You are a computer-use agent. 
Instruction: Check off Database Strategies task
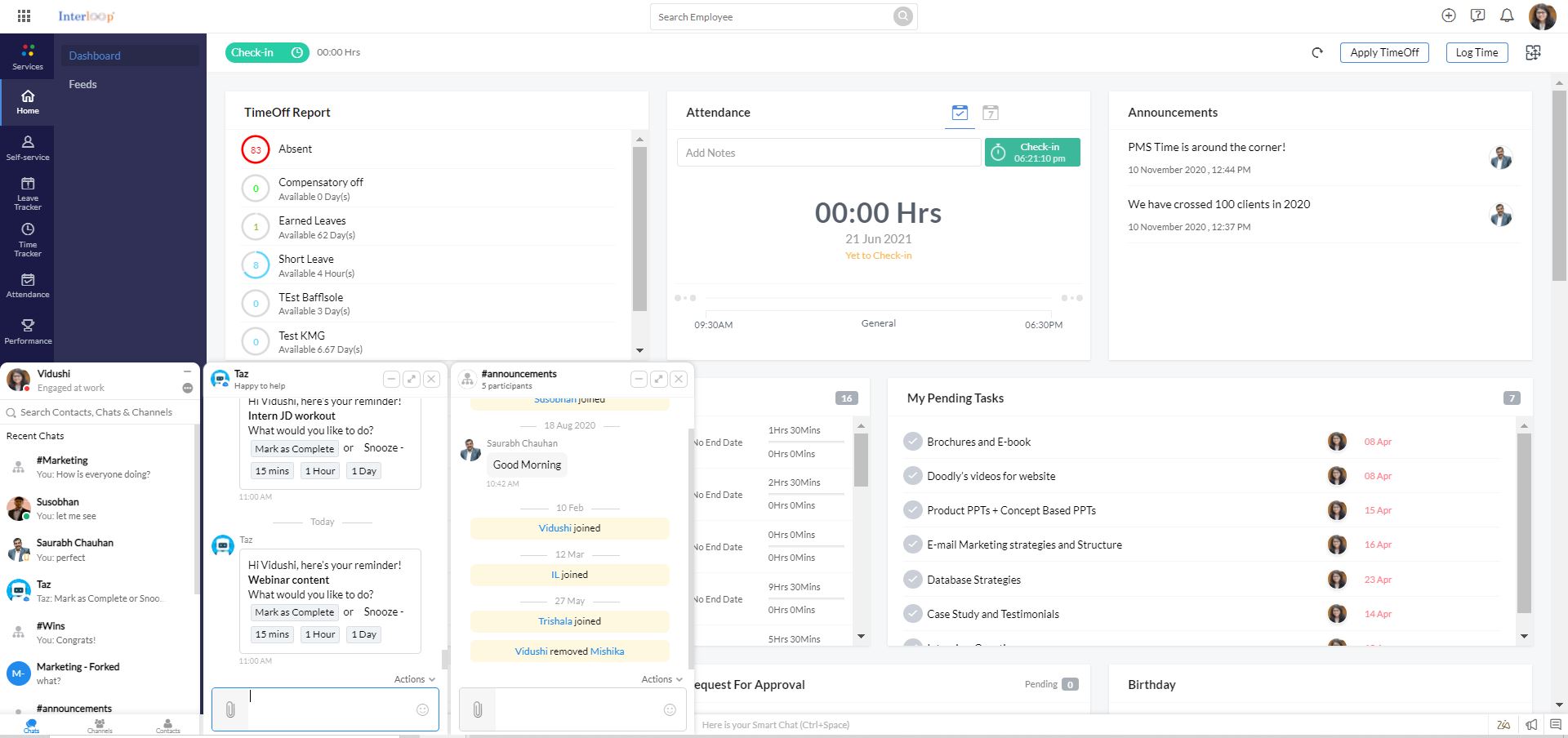pyautogui.click(x=912, y=580)
